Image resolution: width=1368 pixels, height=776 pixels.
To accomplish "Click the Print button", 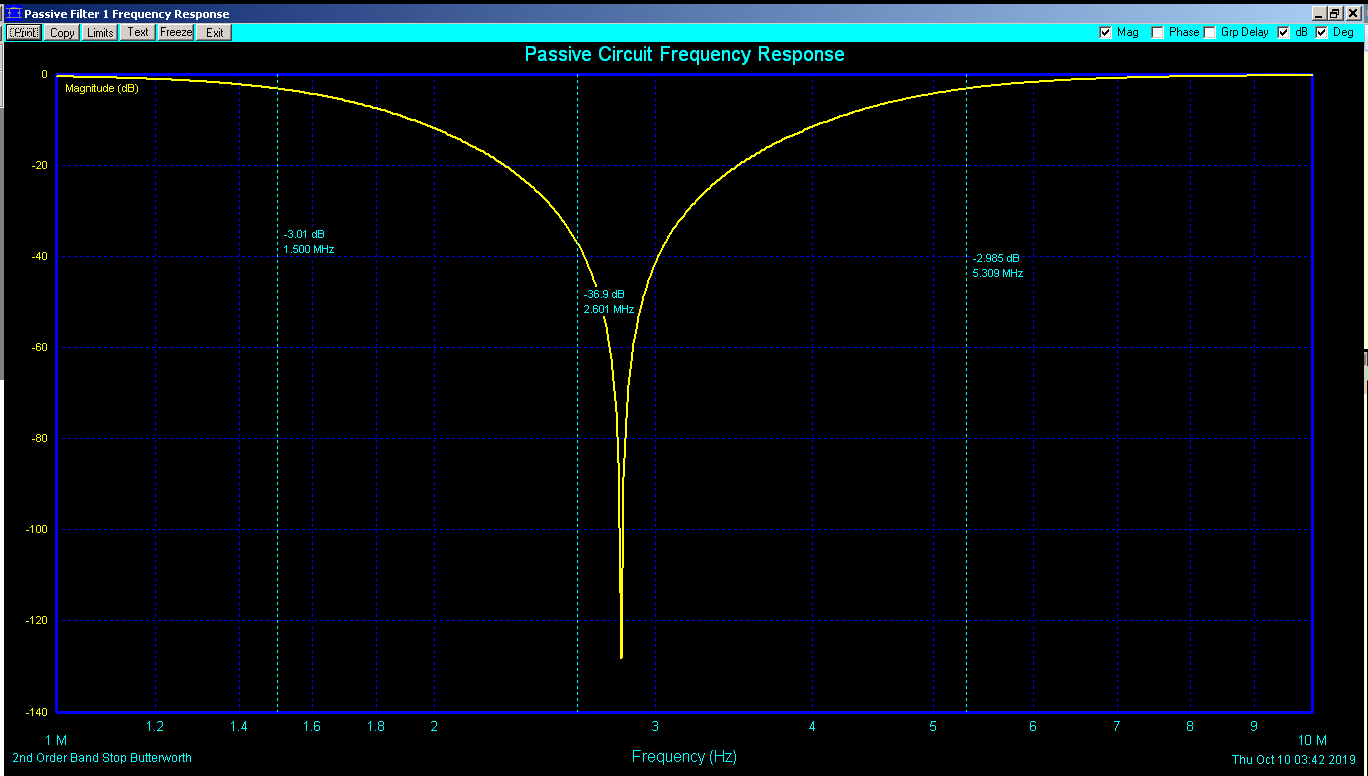I will click(x=25, y=32).
